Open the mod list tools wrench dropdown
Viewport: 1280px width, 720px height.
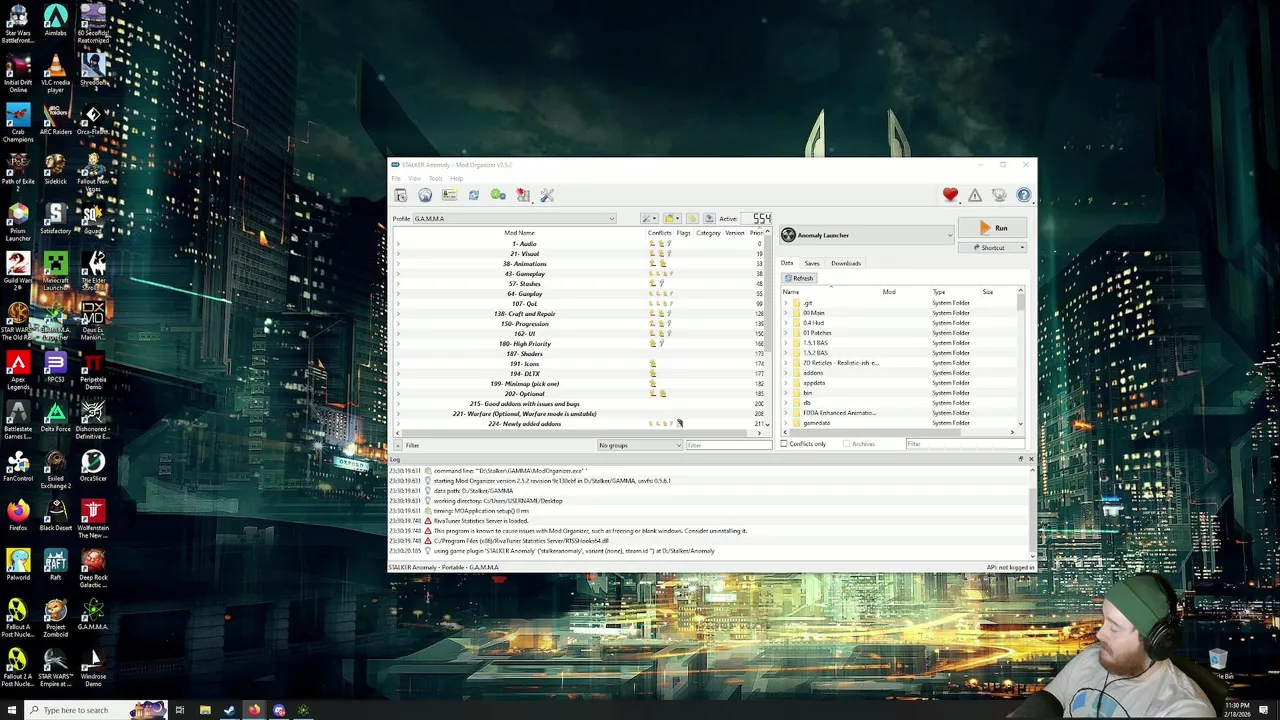pyautogui.click(x=649, y=218)
